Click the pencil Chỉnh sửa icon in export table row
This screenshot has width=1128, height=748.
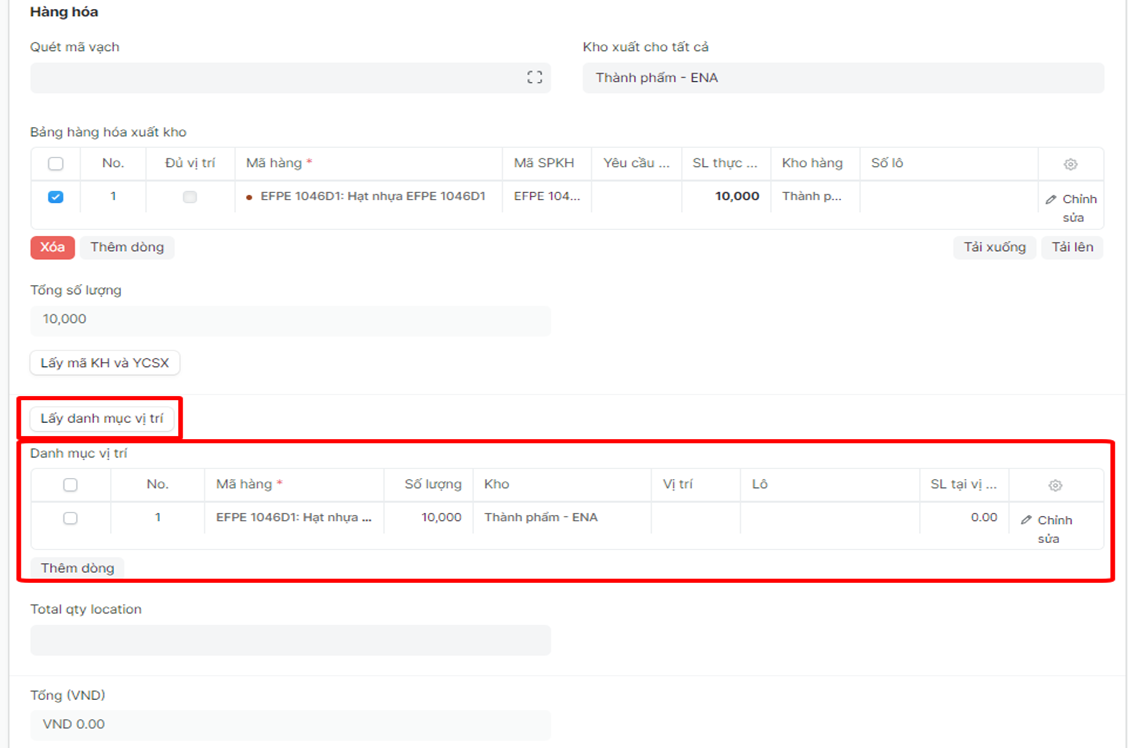1051,200
